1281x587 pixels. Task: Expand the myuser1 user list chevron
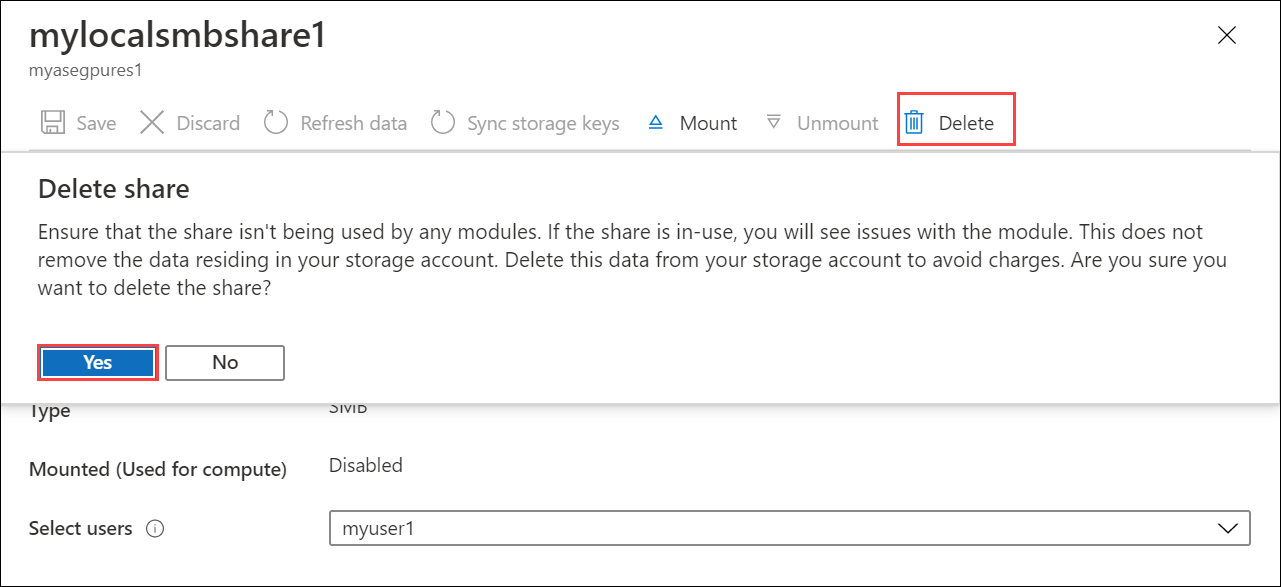pos(1227,528)
